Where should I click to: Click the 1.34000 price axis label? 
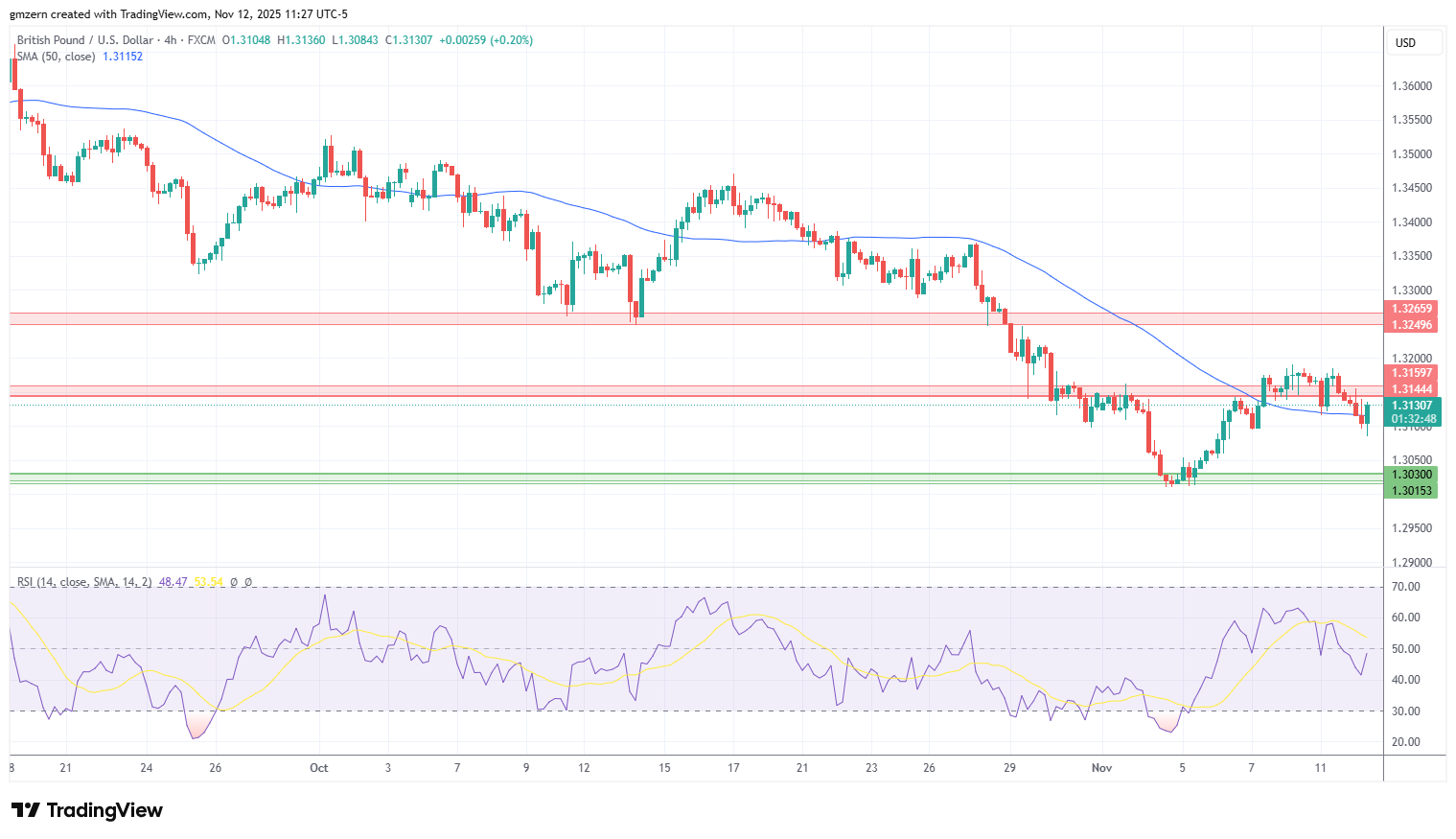click(x=1412, y=222)
